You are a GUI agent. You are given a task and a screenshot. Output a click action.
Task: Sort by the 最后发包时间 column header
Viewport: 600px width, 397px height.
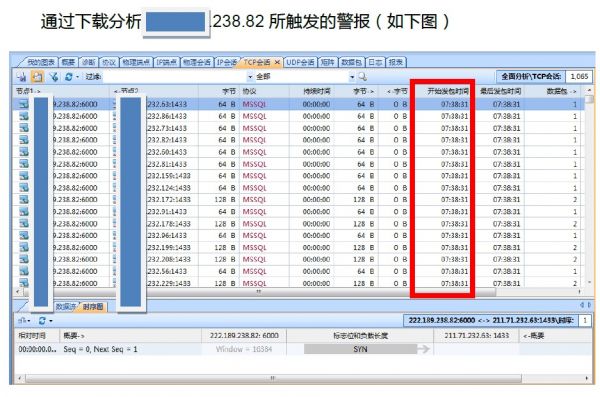(x=500, y=91)
